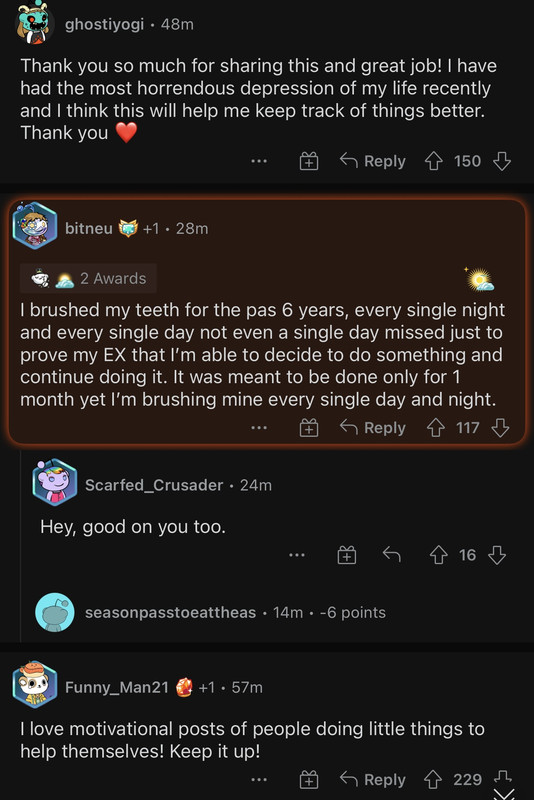The height and width of the screenshot is (800, 534).
Task: Open Funny_Man21's user profile
Action: (x=116, y=687)
